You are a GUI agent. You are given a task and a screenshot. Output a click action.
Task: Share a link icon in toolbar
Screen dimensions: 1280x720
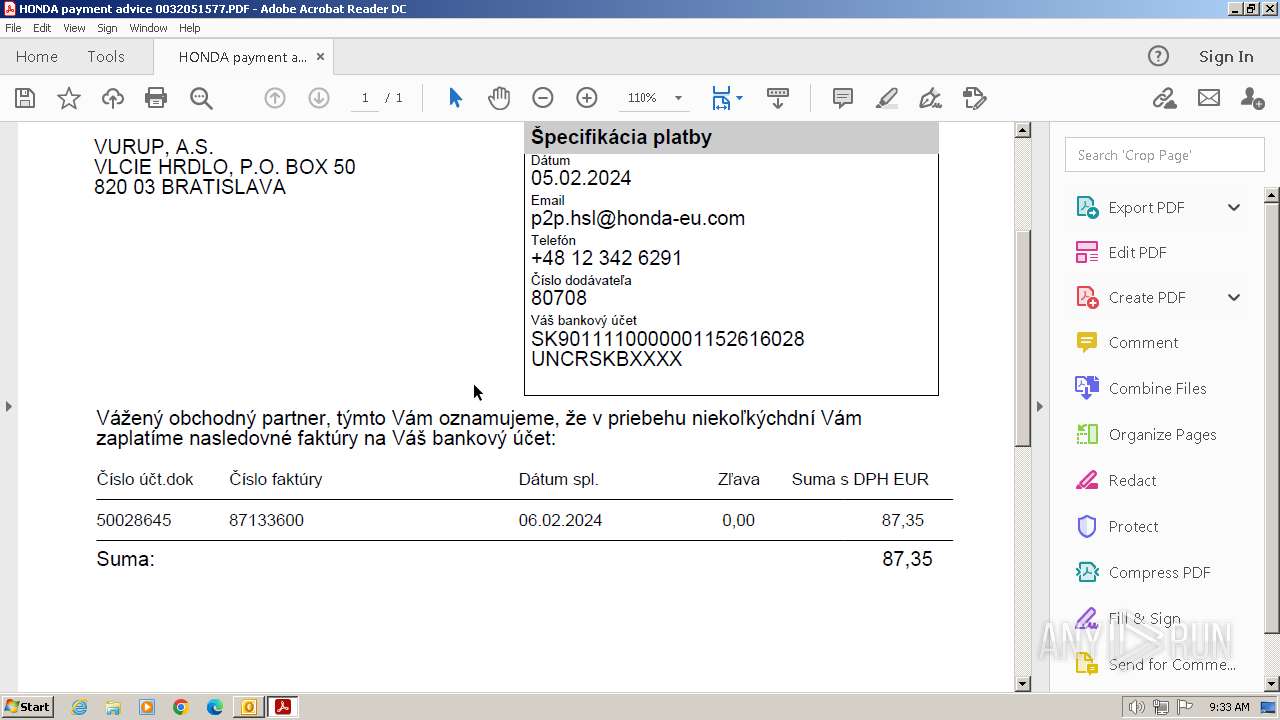point(1164,98)
